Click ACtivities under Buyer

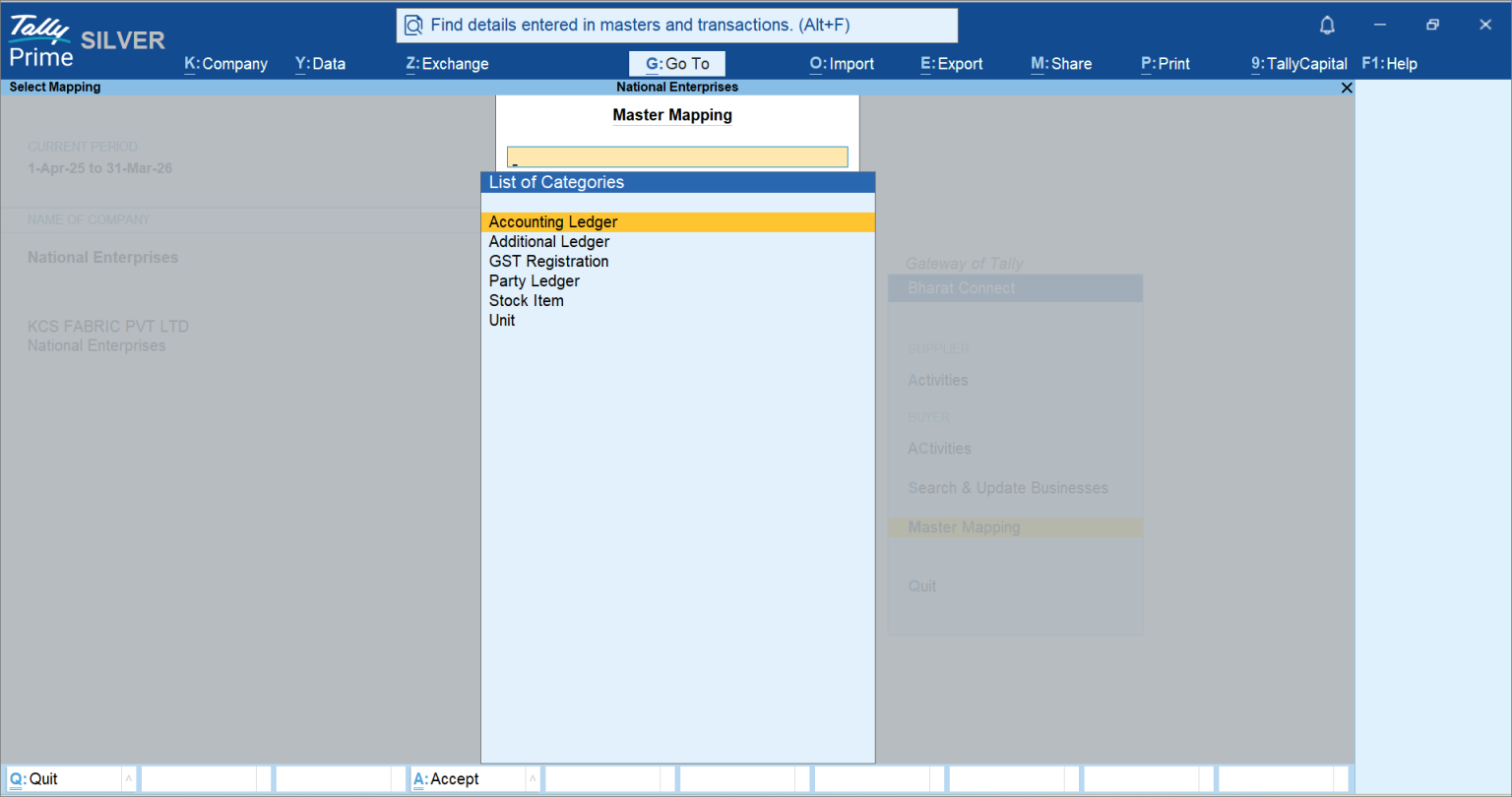[939, 449]
